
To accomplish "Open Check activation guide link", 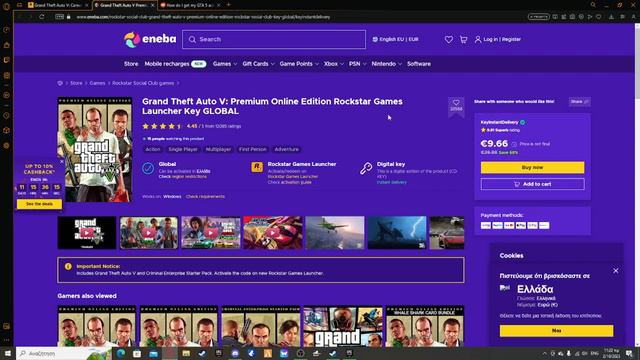I will coord(289,182).
